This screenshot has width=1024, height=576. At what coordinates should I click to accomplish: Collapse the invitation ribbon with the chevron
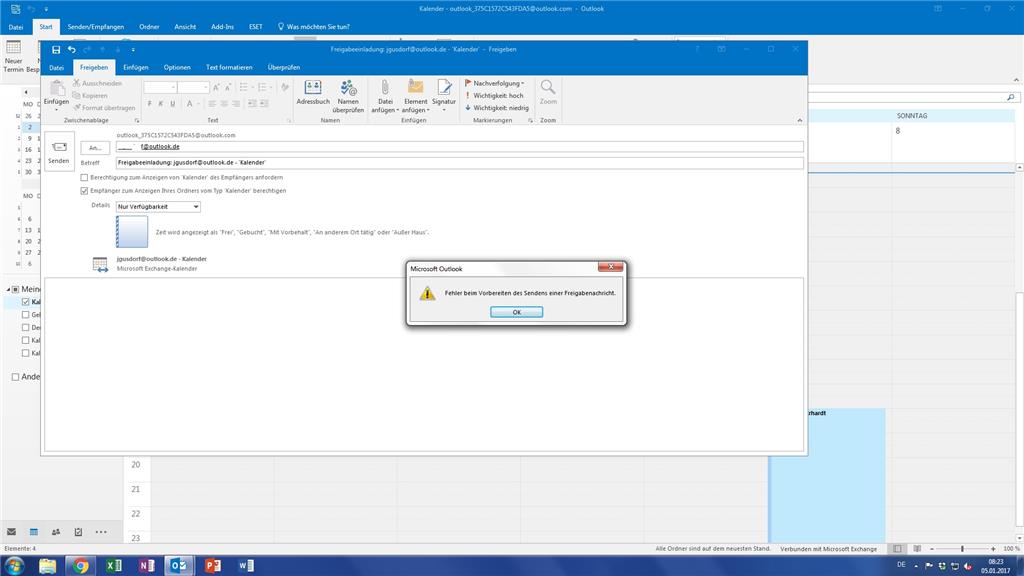click(x=799, y=120)
